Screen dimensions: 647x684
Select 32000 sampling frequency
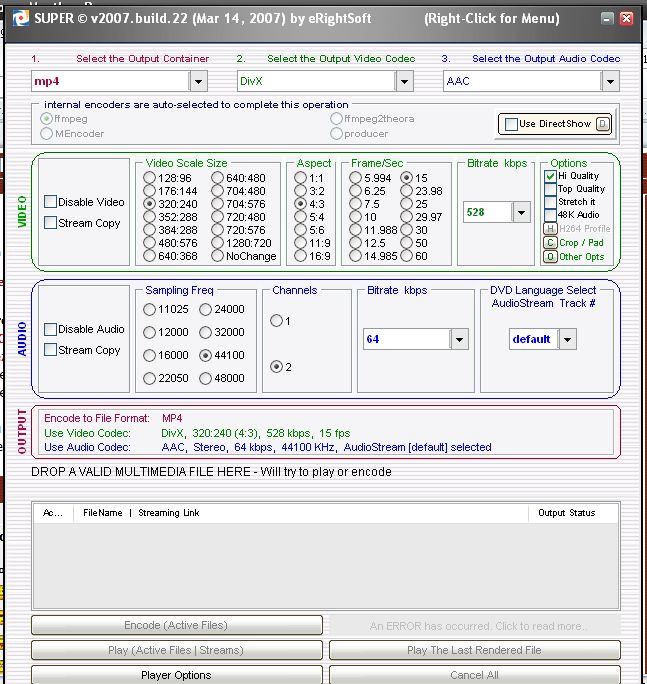coord(205,332)
